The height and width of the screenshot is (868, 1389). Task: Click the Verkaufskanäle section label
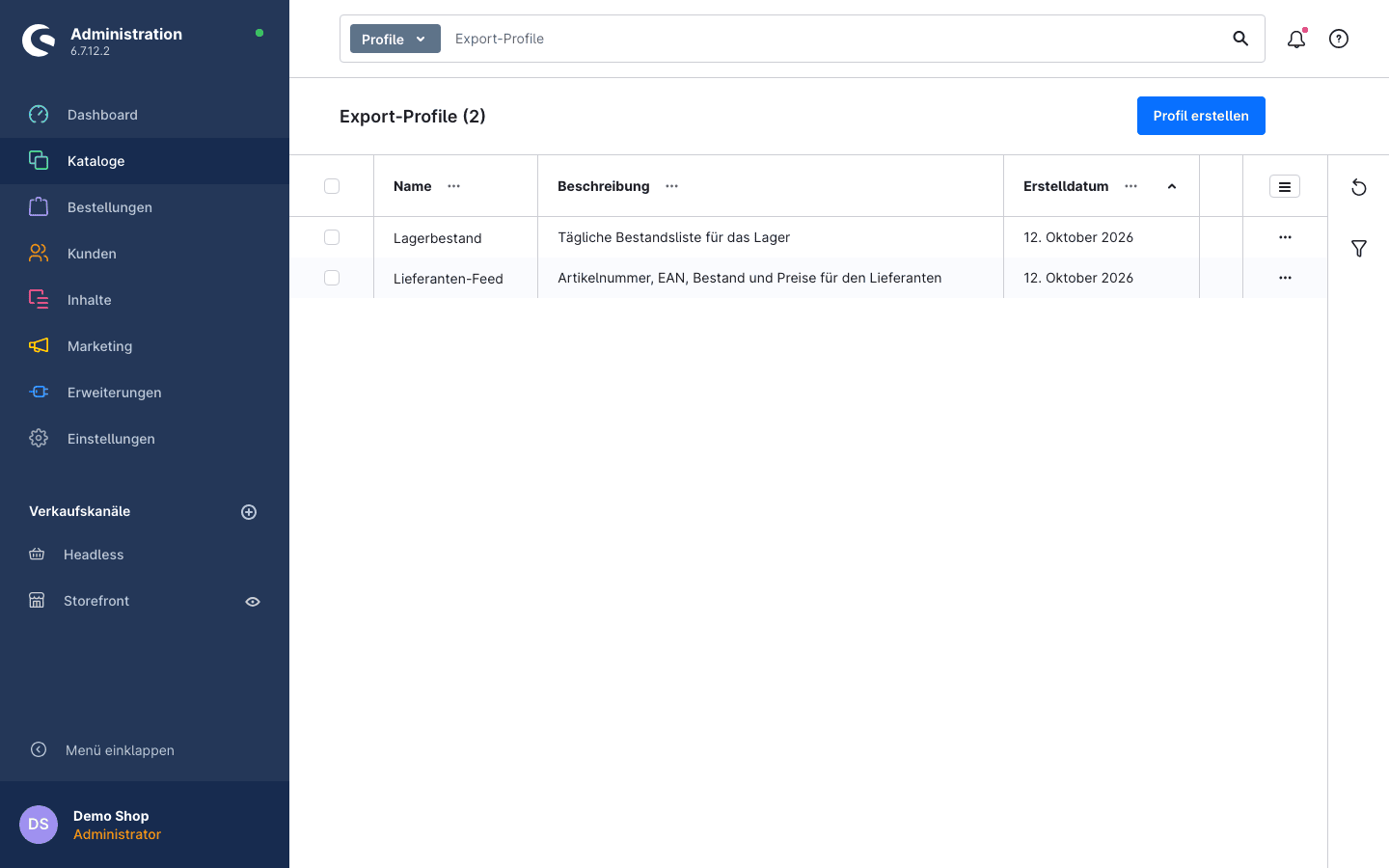click(x=79, y=511)
